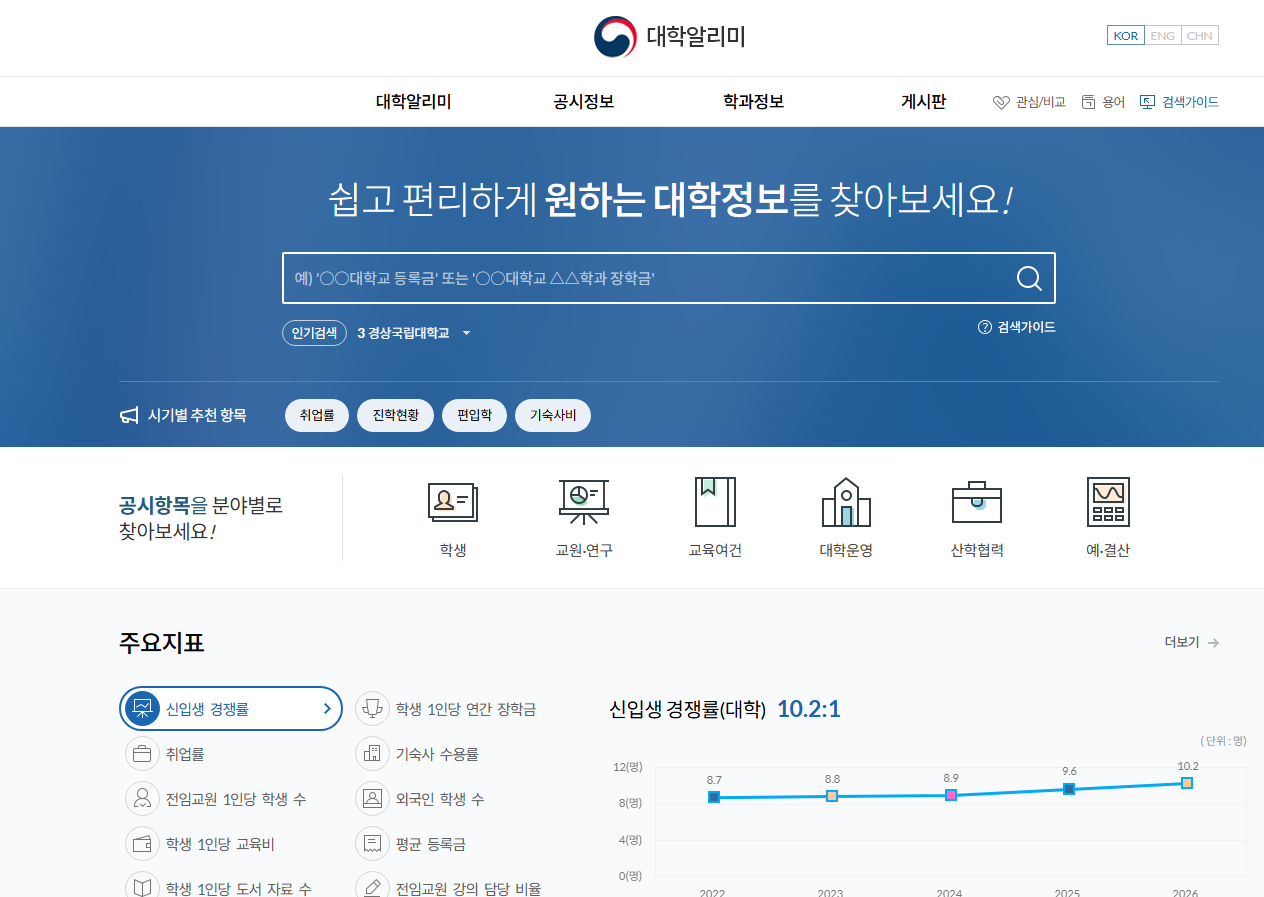Screen dimensions: 1264x897
Task: Click the 대학알리미 logo emblem
Action: click(615, 37)
